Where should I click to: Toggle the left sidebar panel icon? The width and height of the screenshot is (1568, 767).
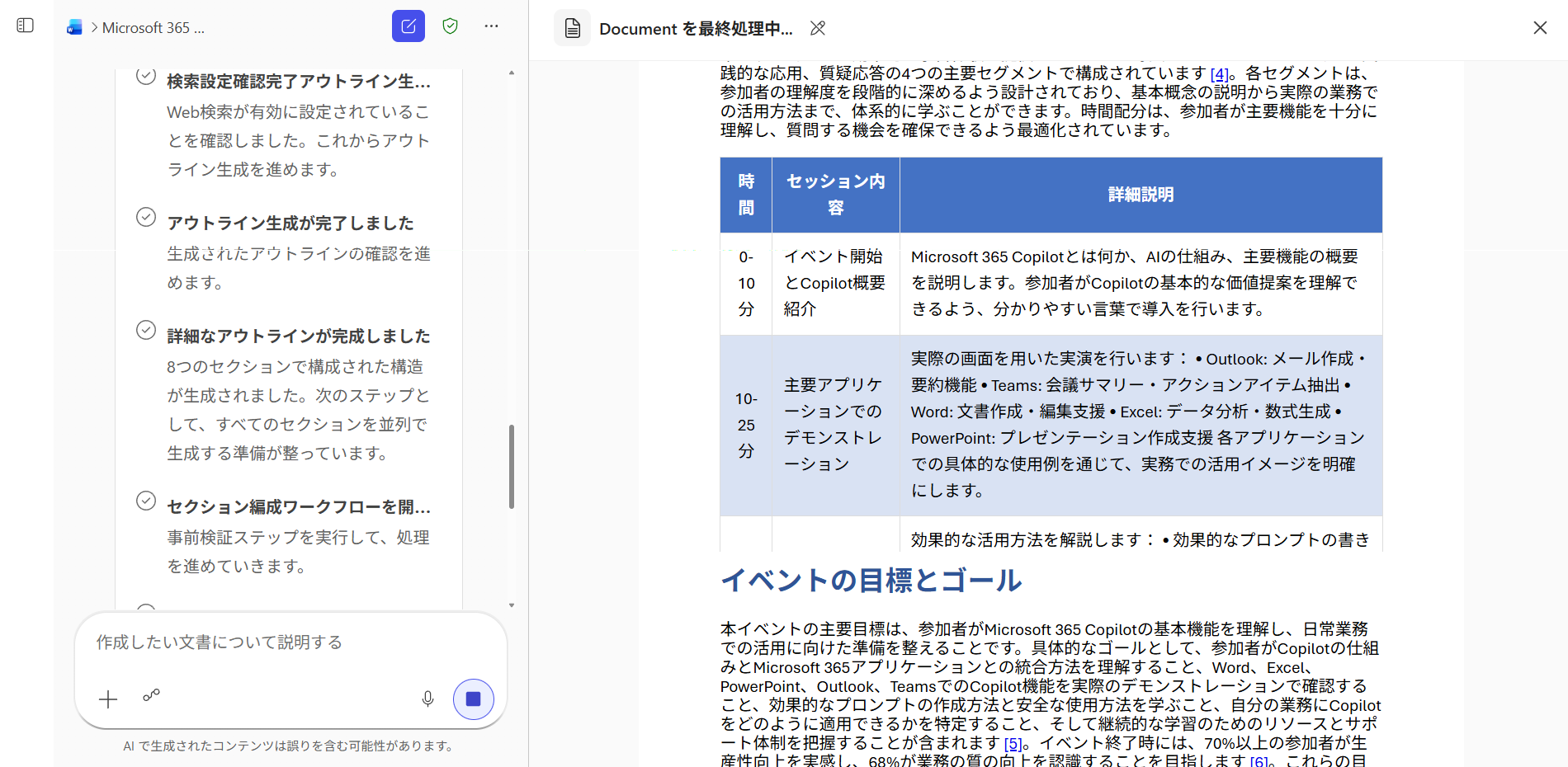[26, 26]
